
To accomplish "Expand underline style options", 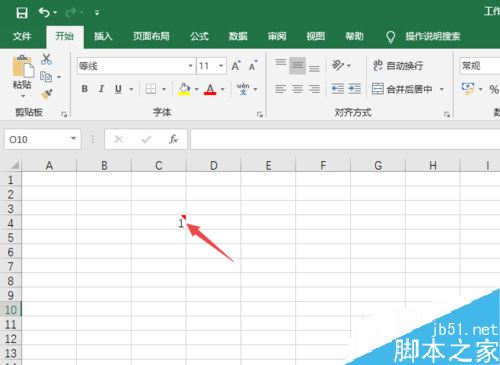I will click(x=131, y=89).
